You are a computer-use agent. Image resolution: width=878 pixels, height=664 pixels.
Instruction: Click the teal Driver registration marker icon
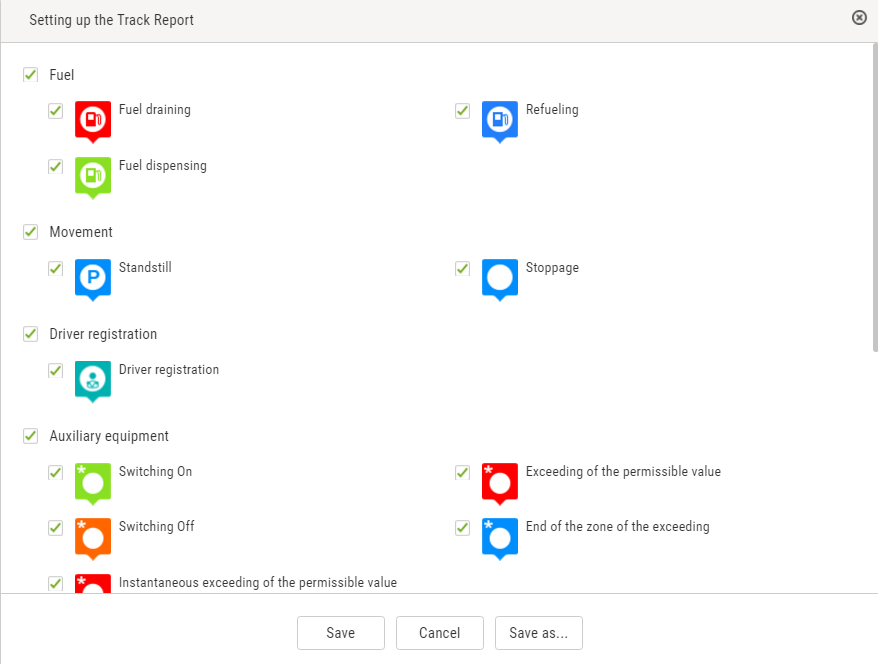click(93, 382)
